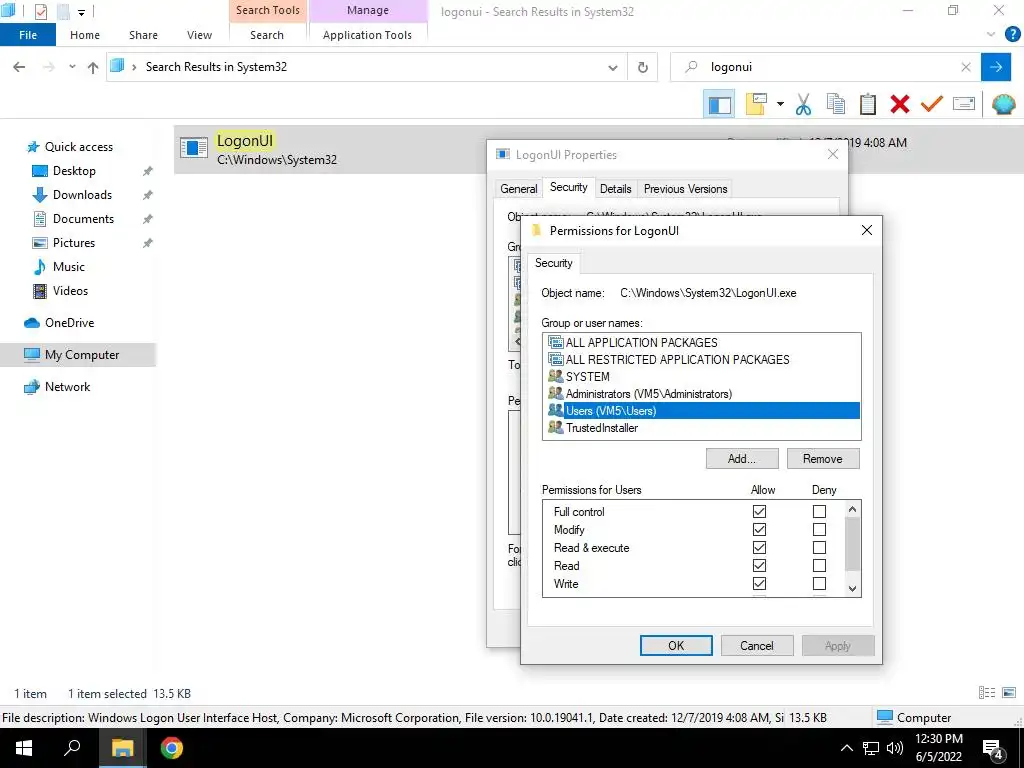
Task: Open folder options toolbar icon
Action: (756, 104)
